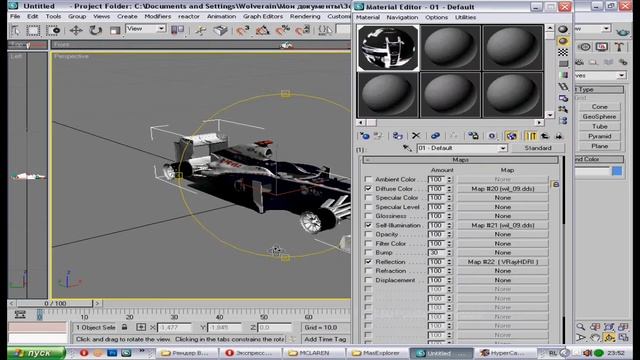Activate the Select and Move tool
640x360 pixels.
76,31
